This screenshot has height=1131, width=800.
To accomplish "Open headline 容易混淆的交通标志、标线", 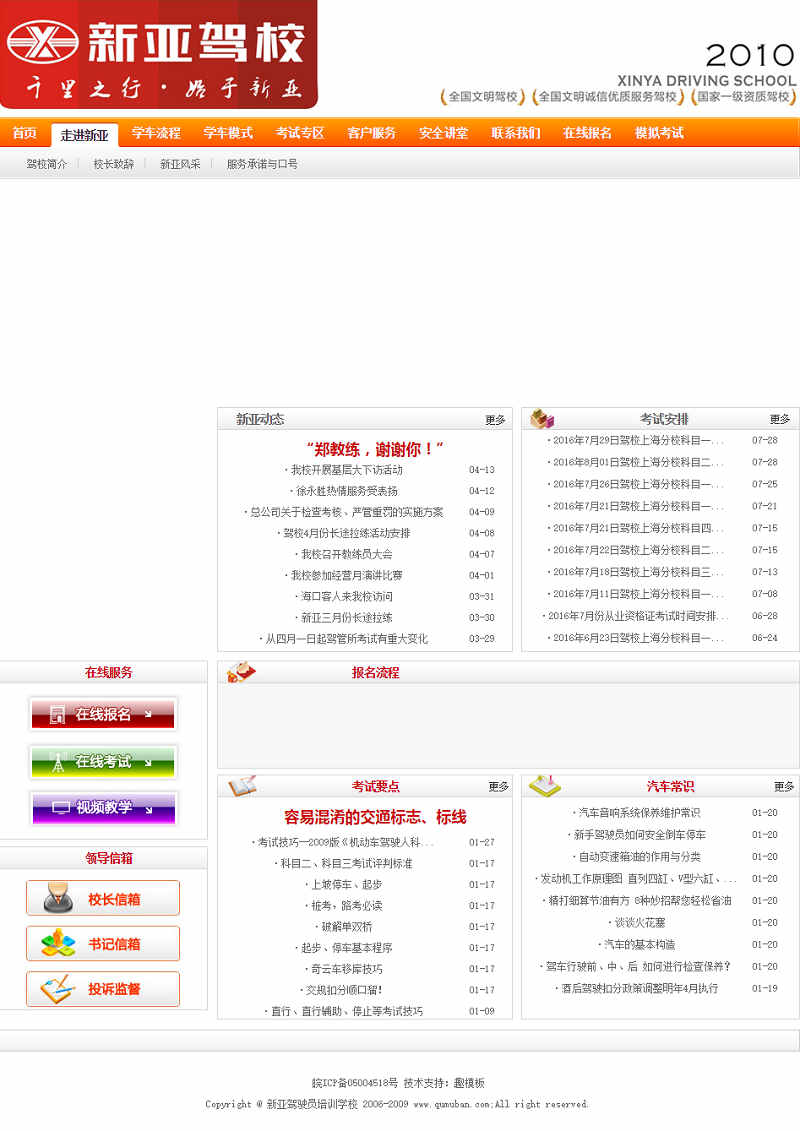I will 375,817.
